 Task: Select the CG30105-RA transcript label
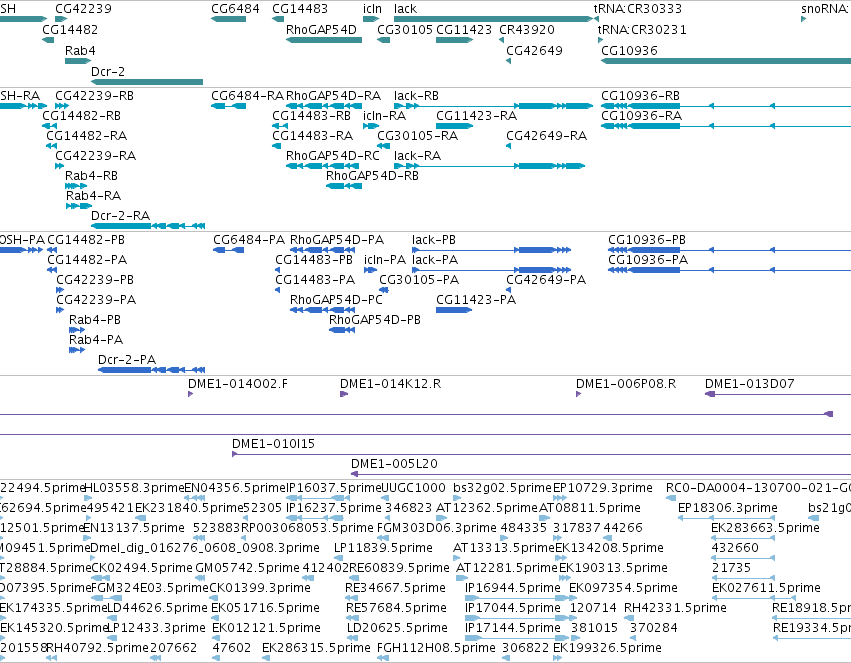coord(417,136)
